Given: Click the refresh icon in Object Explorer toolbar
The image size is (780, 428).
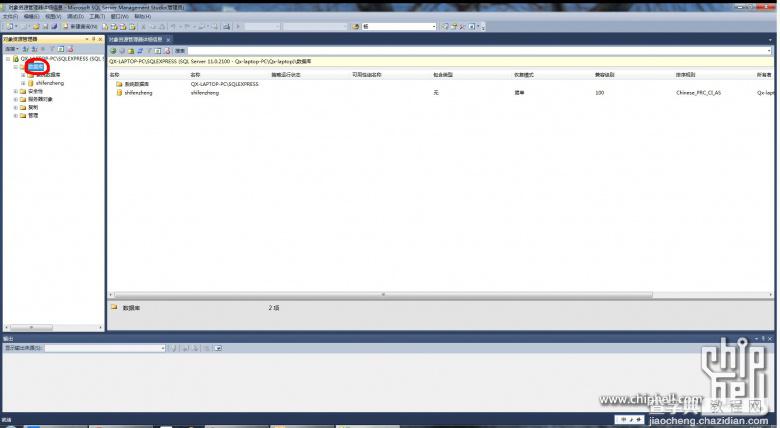Looking at the screenshot, I should tap(61, 49).
